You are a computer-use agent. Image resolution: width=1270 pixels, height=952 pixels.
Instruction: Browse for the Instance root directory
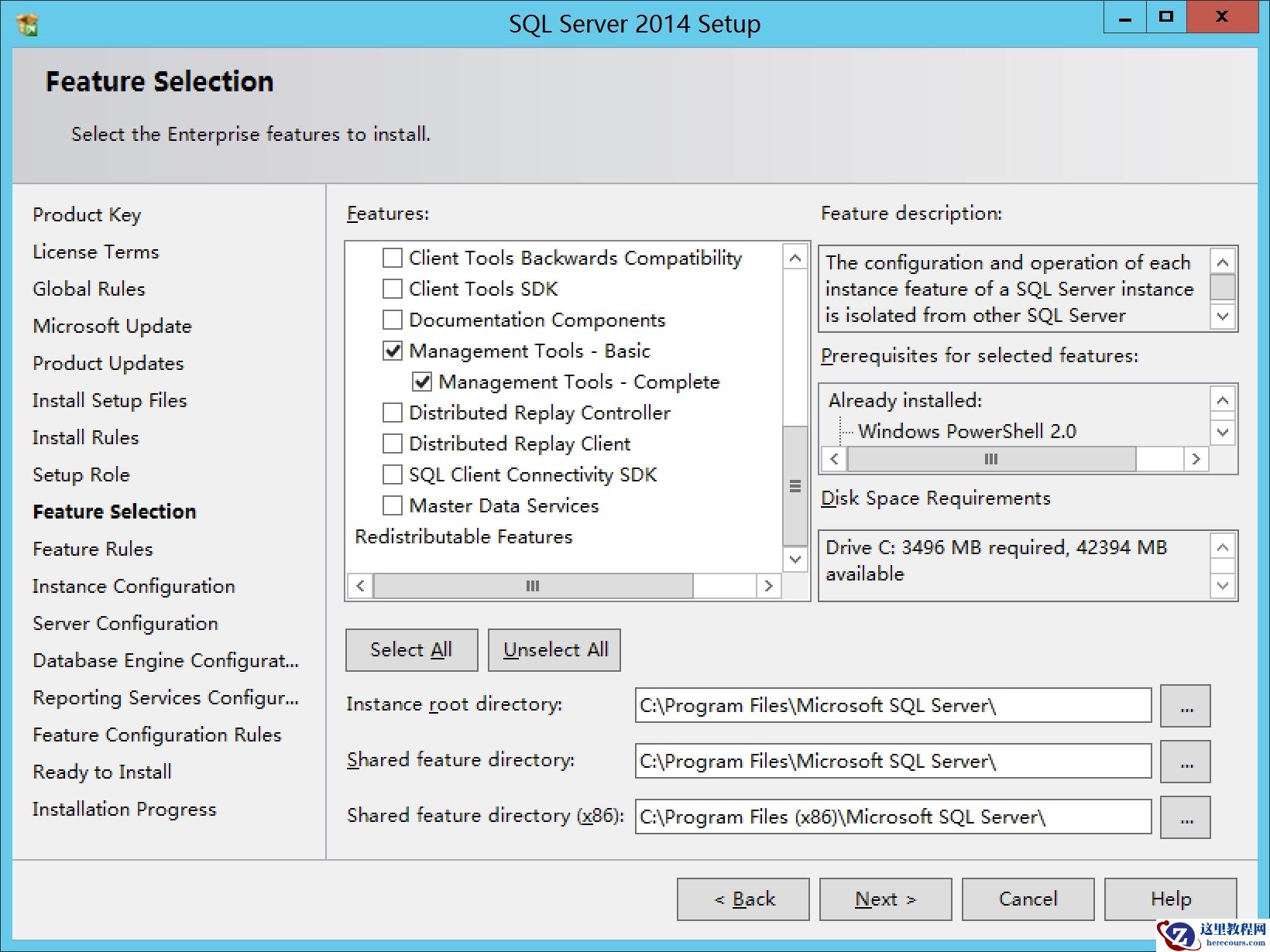[1185, 705]
